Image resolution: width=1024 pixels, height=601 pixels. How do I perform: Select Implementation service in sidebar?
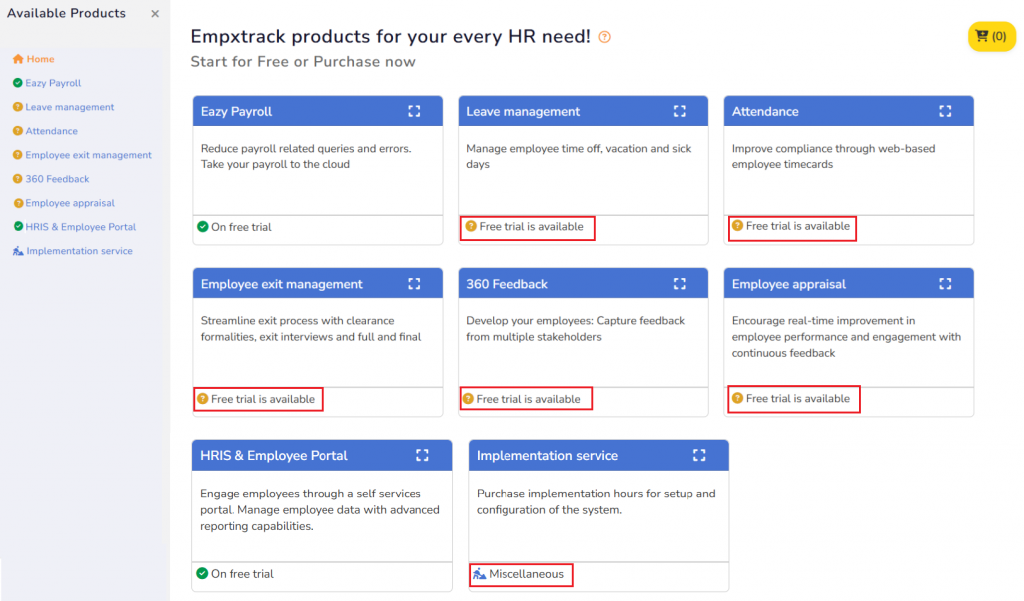(x=79, y=251)
